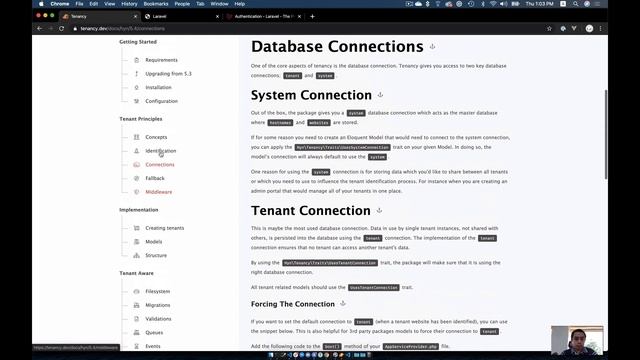Open the Window menu

coord(219,4)
